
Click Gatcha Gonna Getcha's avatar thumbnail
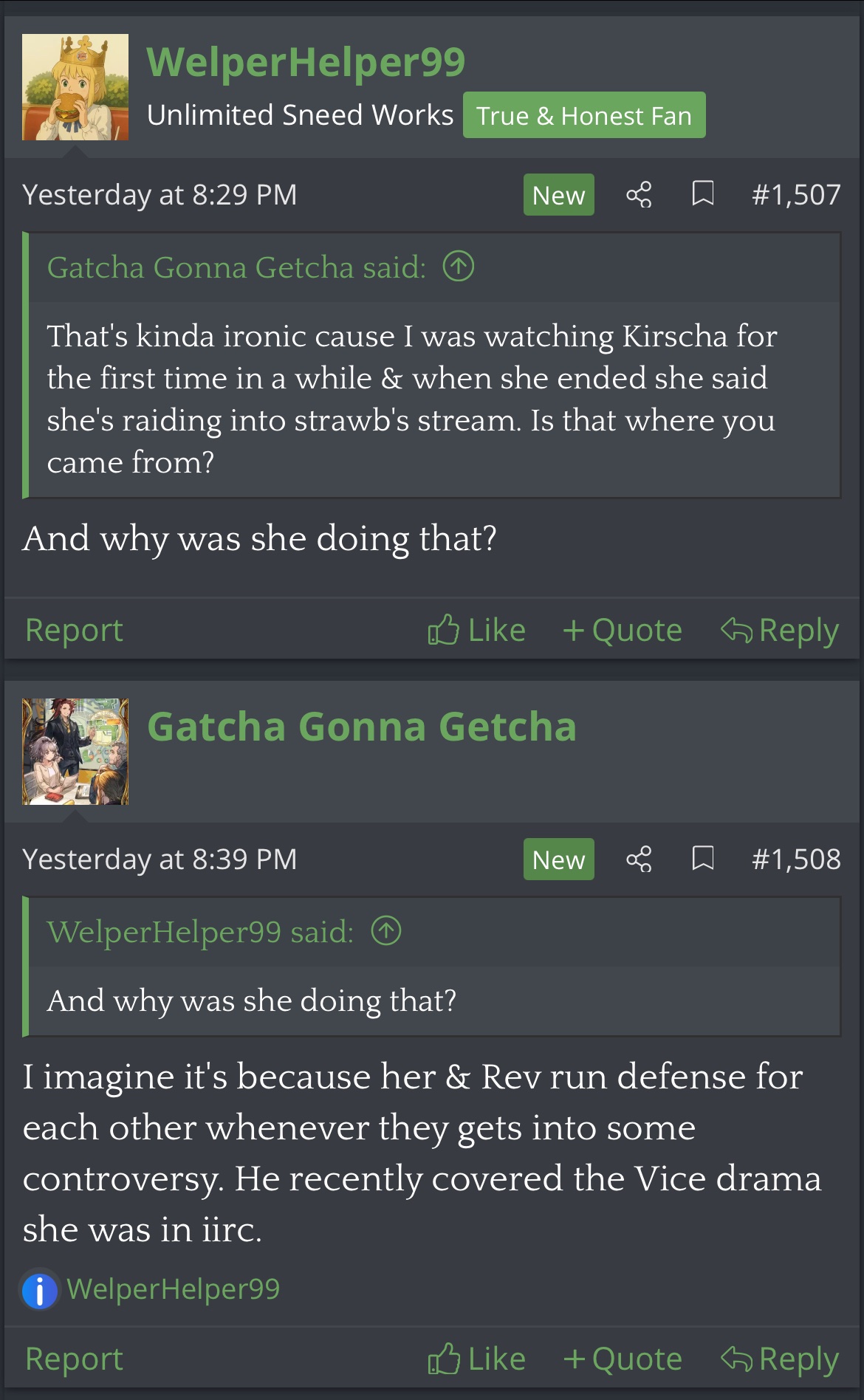tap(75, 752)
